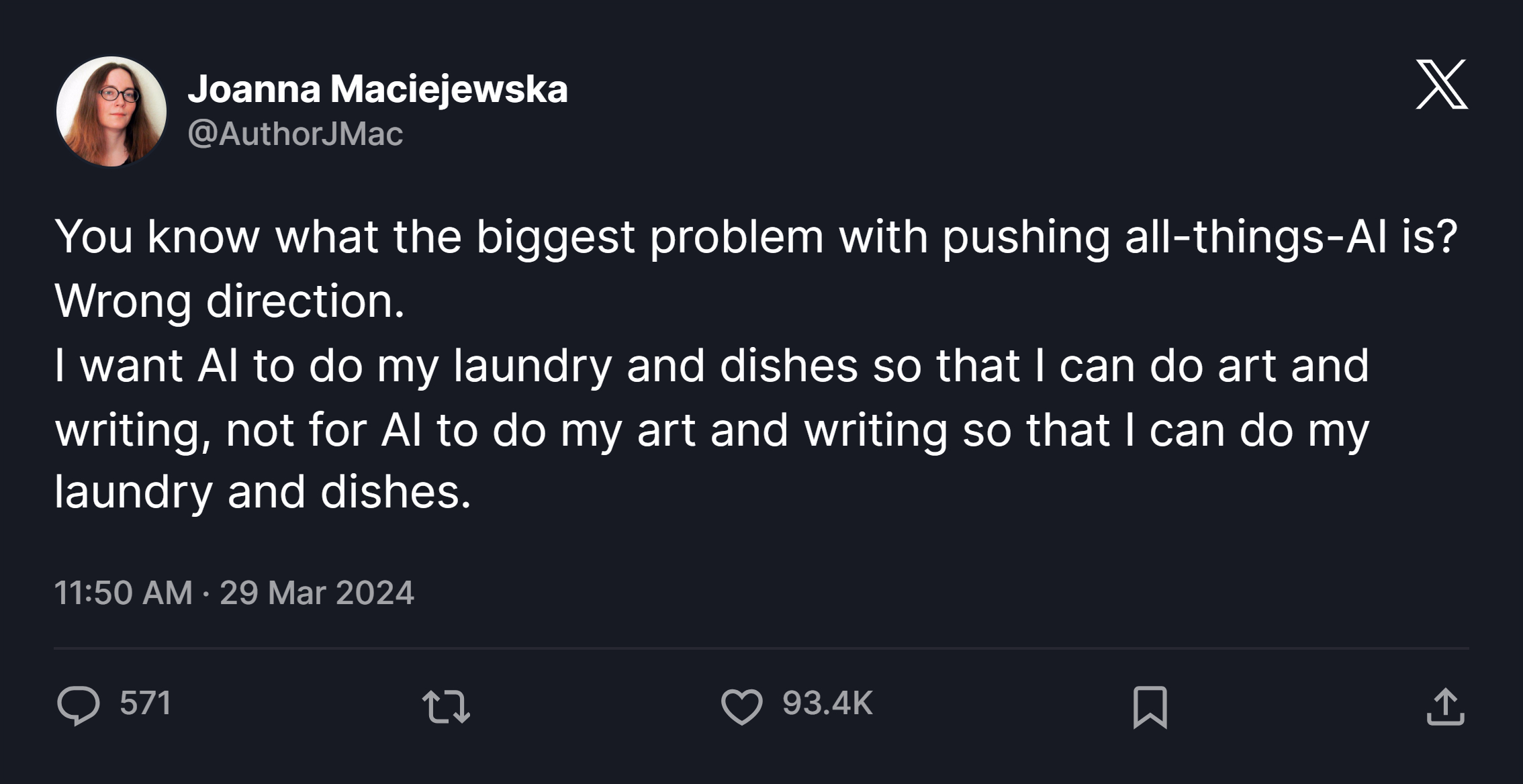The image size is (1523, 784).
Task: Click the 571 replies count
Action: coord(145,703)
